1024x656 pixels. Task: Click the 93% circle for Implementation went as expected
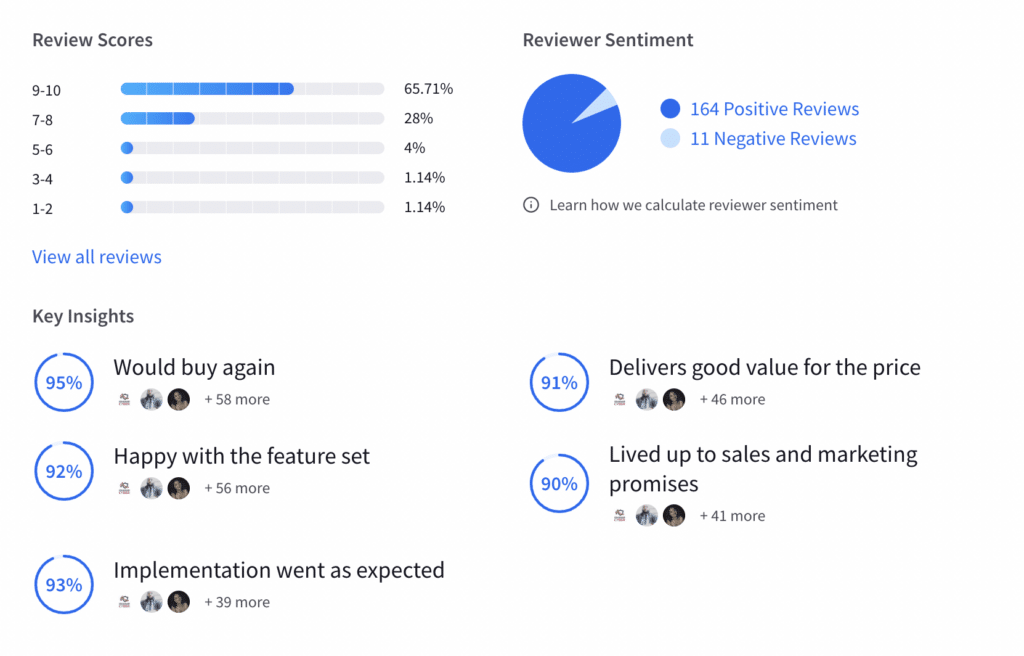64,584
